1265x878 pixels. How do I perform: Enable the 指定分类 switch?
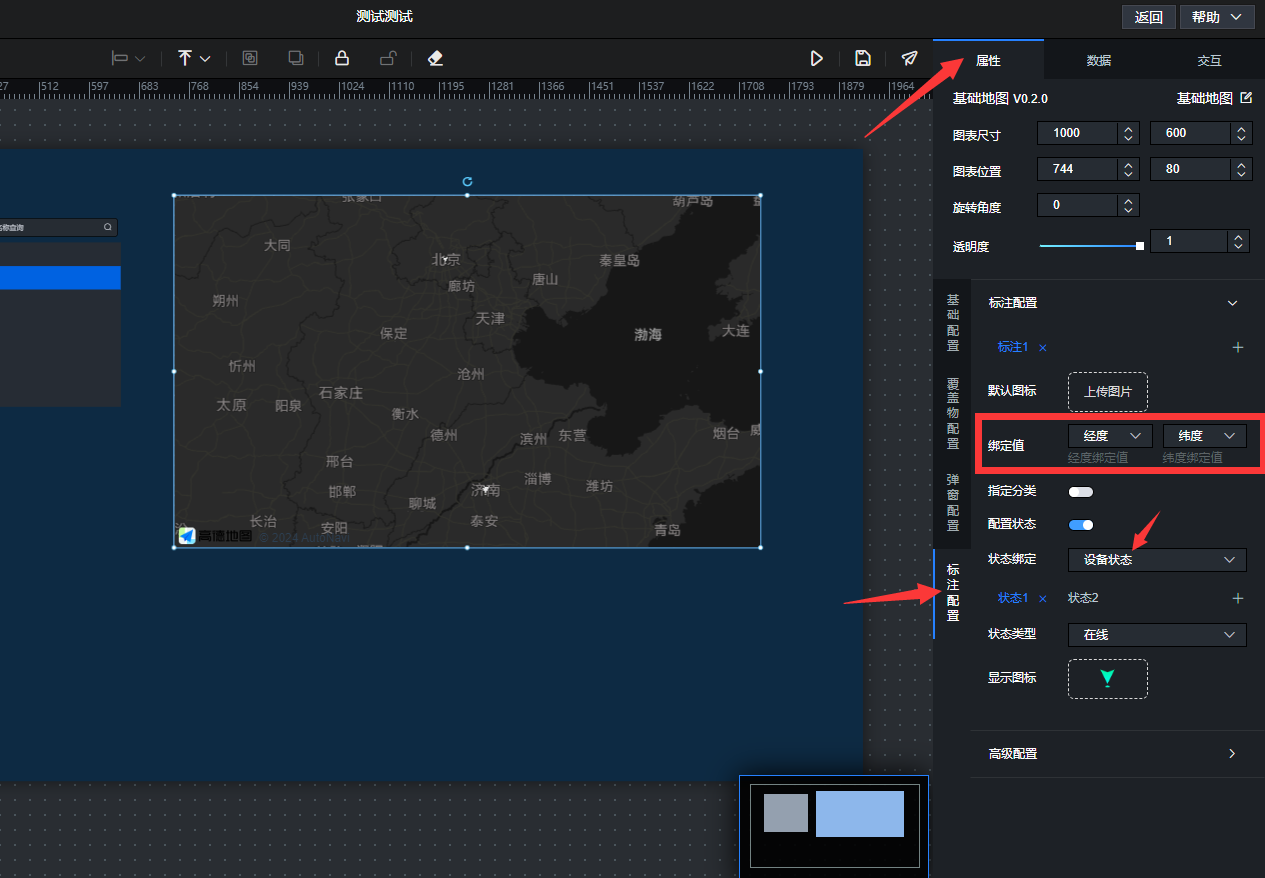click(x=1081, y=491)
